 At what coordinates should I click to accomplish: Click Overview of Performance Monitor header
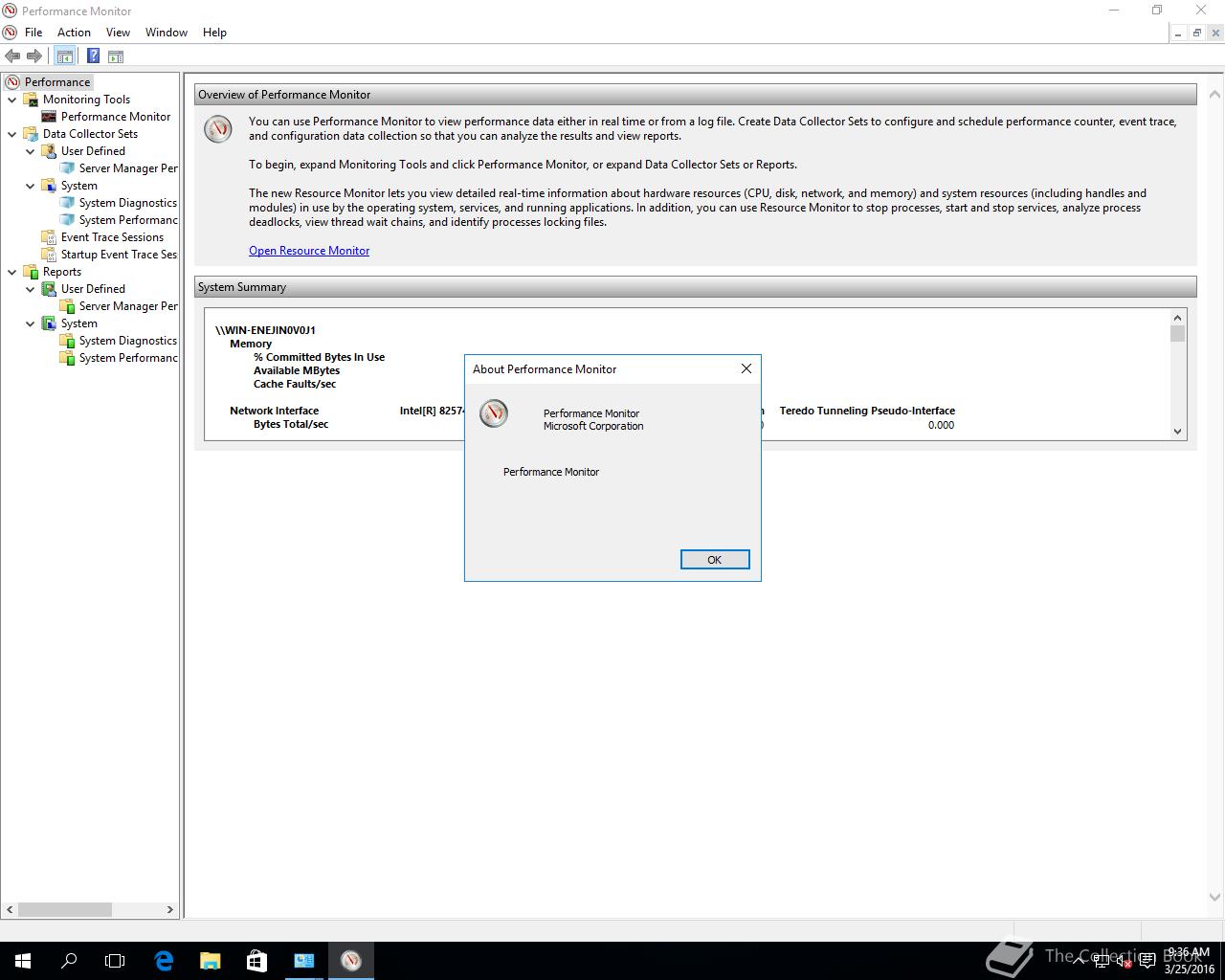695,95
